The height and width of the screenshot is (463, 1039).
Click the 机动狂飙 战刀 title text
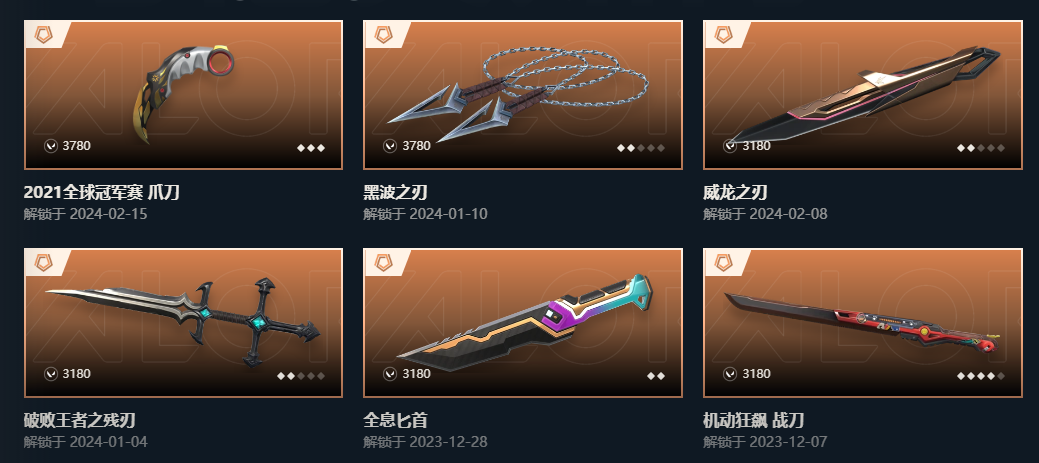tap(753, 421)
